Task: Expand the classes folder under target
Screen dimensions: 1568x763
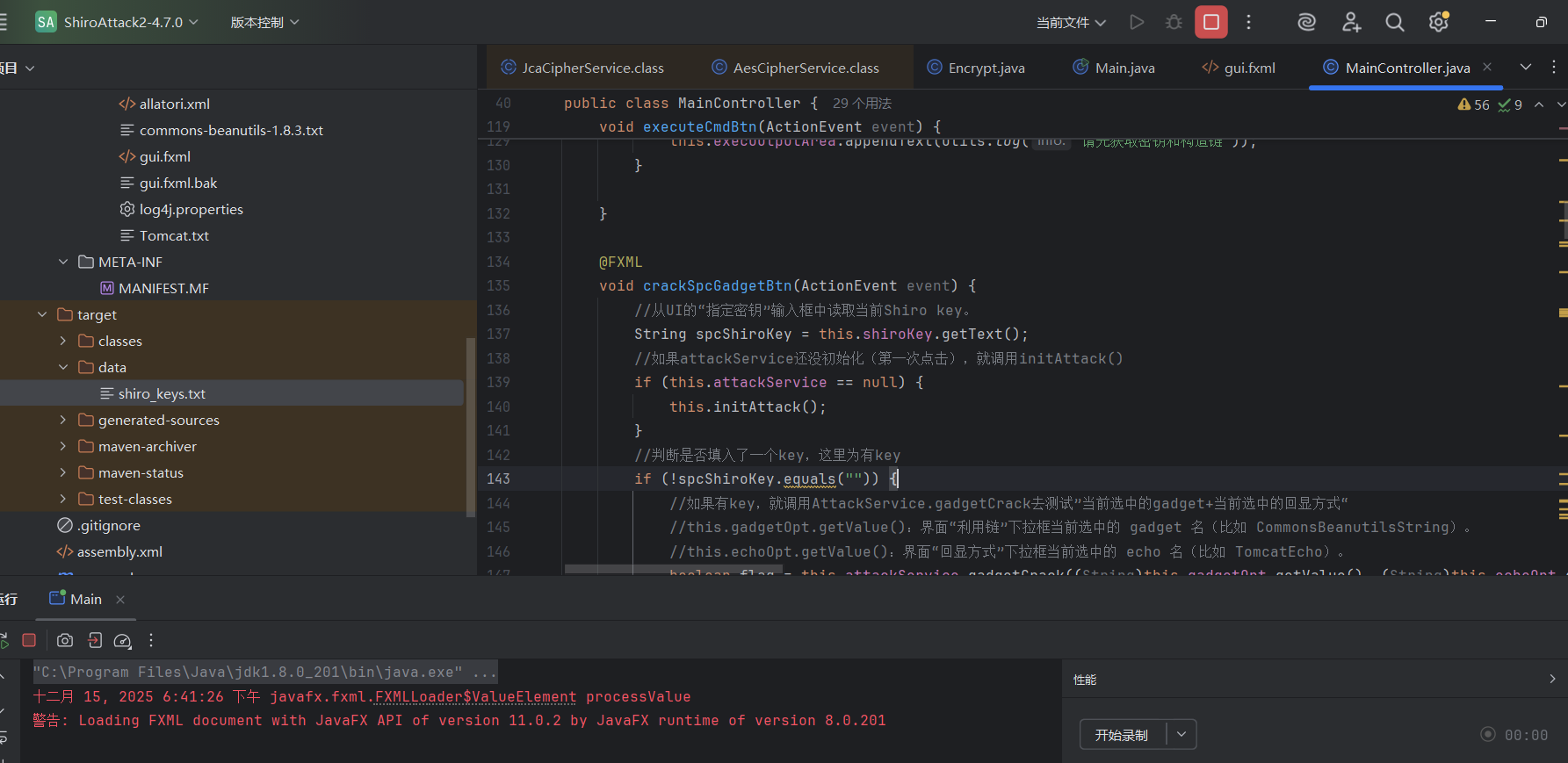Action: [62, 341]
